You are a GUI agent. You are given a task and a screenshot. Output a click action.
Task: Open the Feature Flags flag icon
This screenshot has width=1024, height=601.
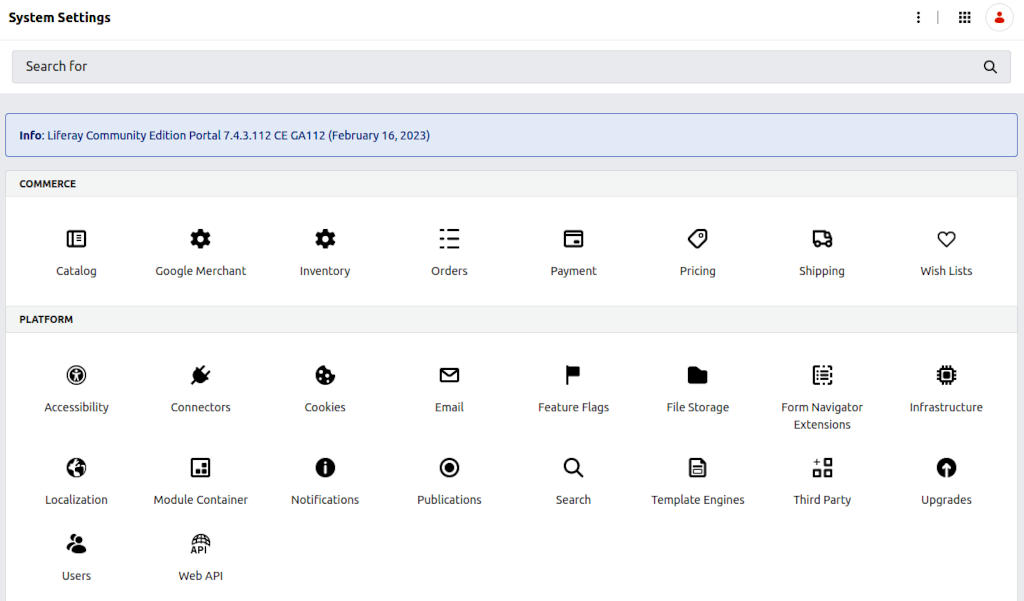(573, 375)
